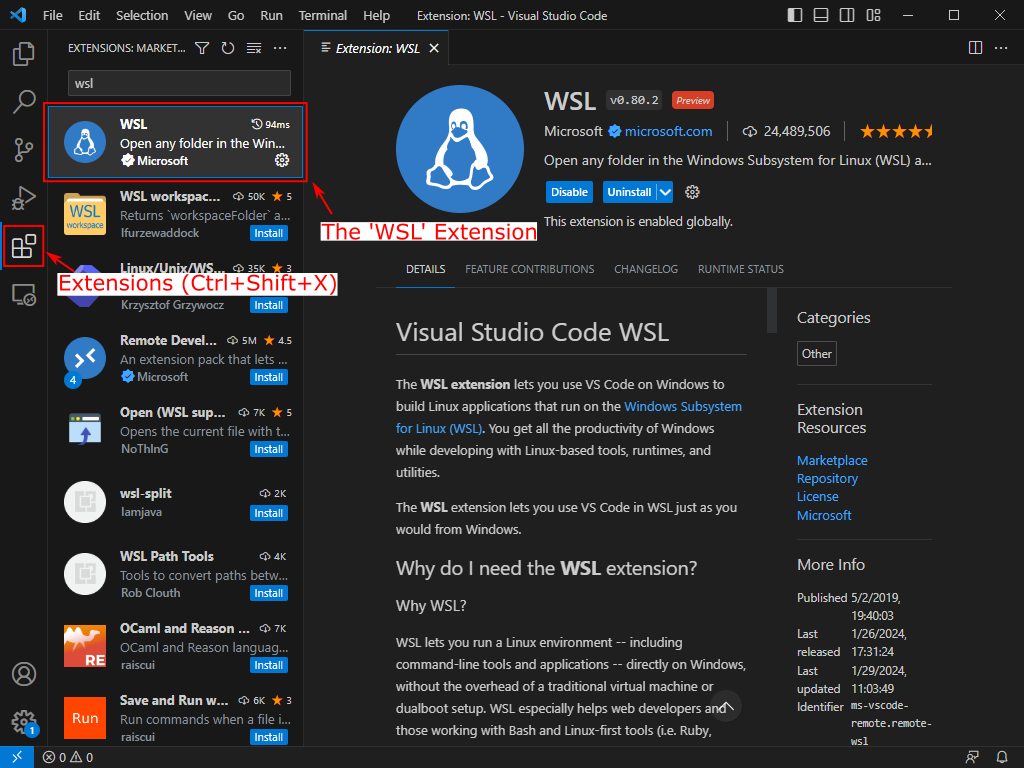This screenshot has width=1024, height=768.
Task: Open Customize Layout in title bar
Action: point(873,15)
